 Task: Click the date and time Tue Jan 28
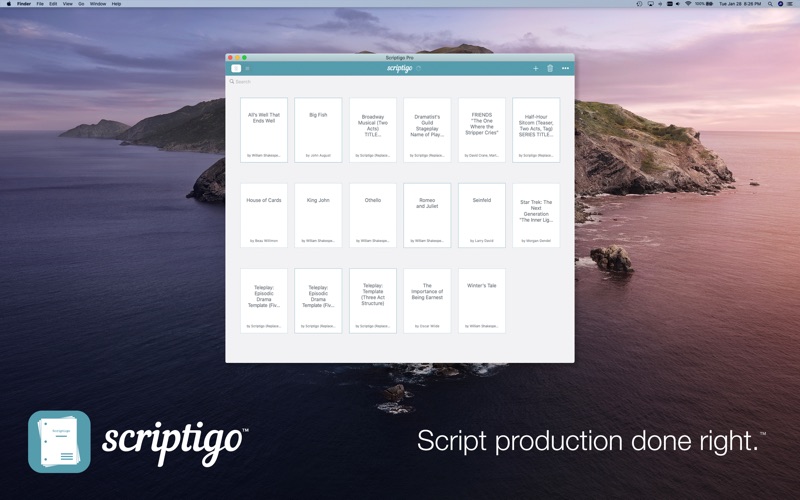tap(740, 4)
